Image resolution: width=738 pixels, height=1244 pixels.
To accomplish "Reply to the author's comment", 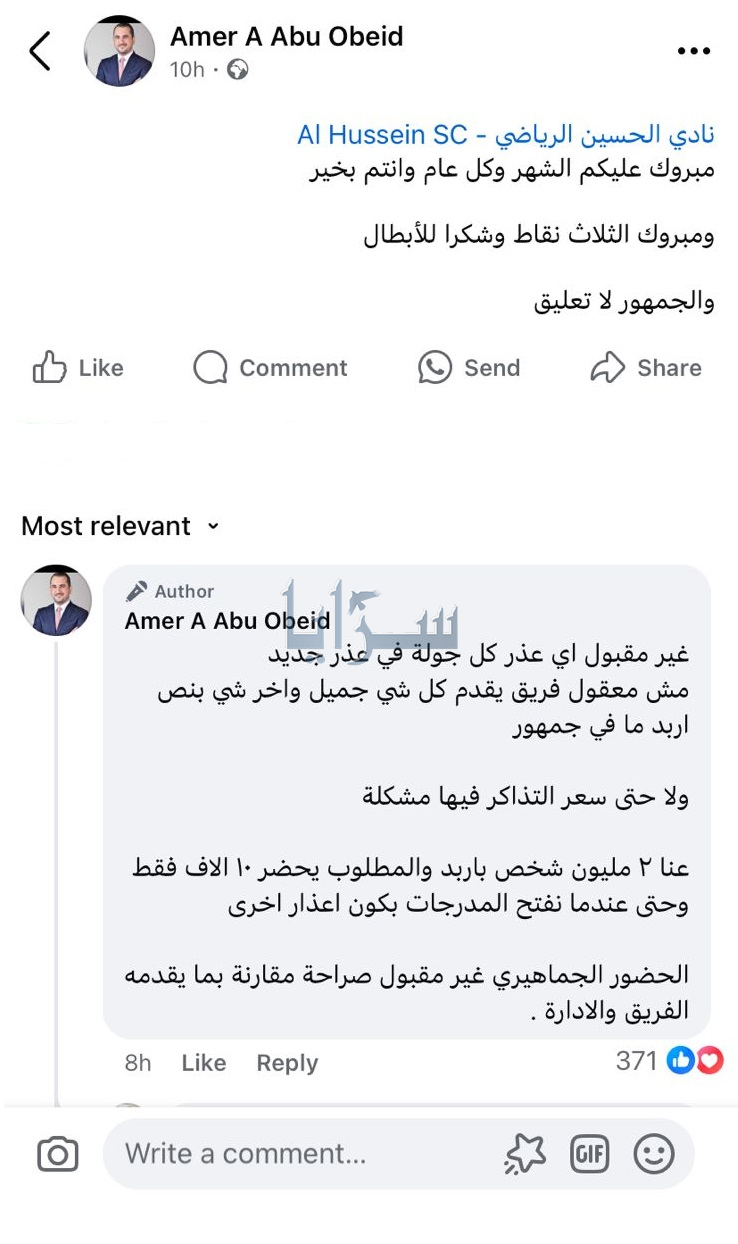I will tap(287, 1063).
